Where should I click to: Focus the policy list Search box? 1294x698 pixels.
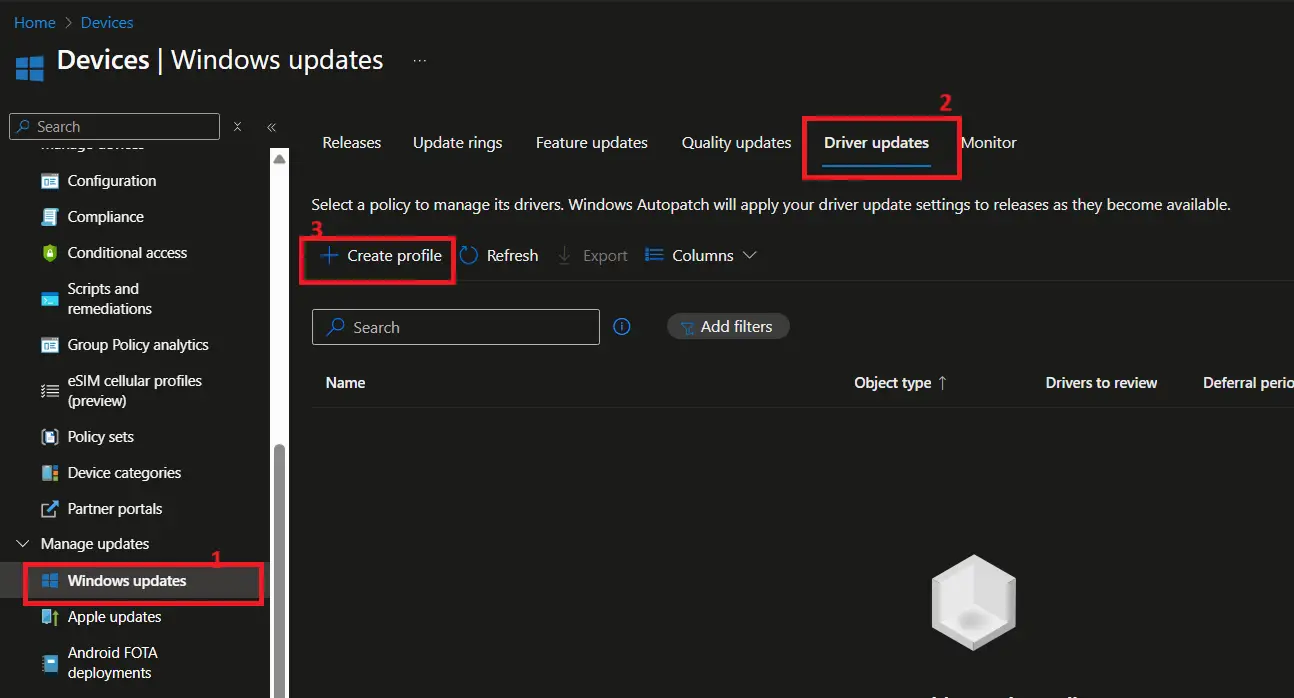(x=456, y=327)
